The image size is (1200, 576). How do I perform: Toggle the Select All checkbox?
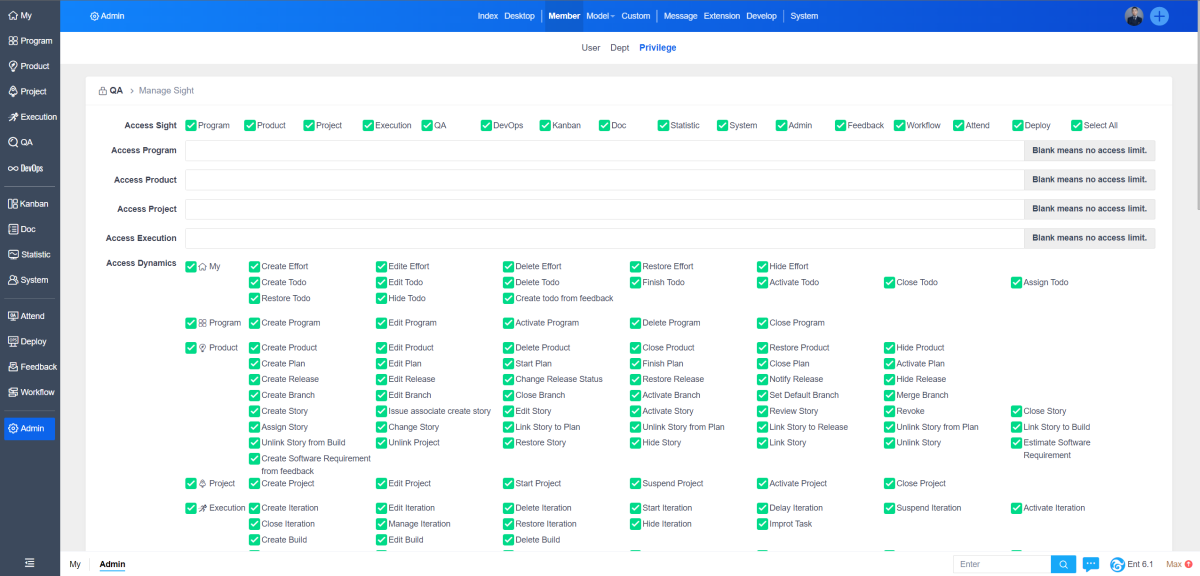point(1076,126)
